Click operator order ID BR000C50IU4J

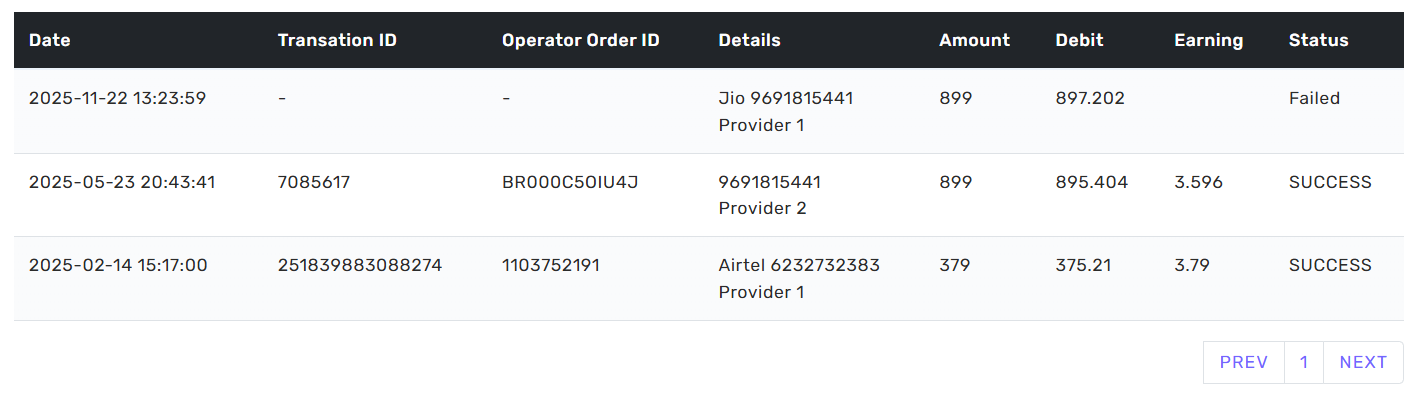(x=570, y=182)
